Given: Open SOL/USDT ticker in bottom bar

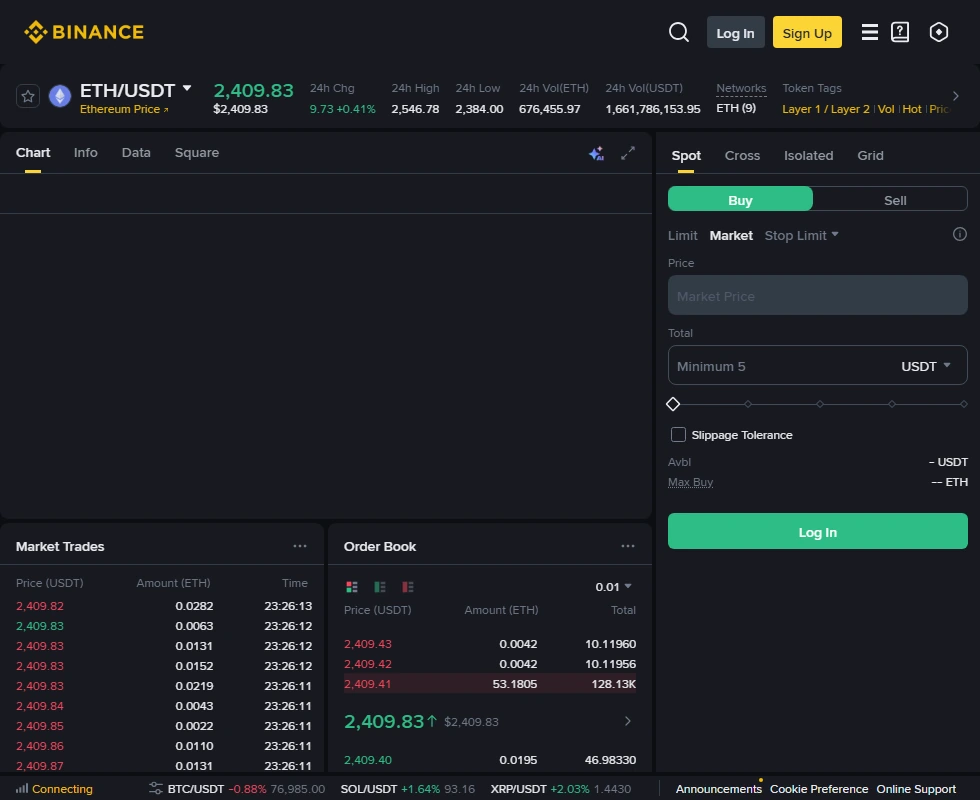Looking at the screenshot, I should [x=408, y=789].
